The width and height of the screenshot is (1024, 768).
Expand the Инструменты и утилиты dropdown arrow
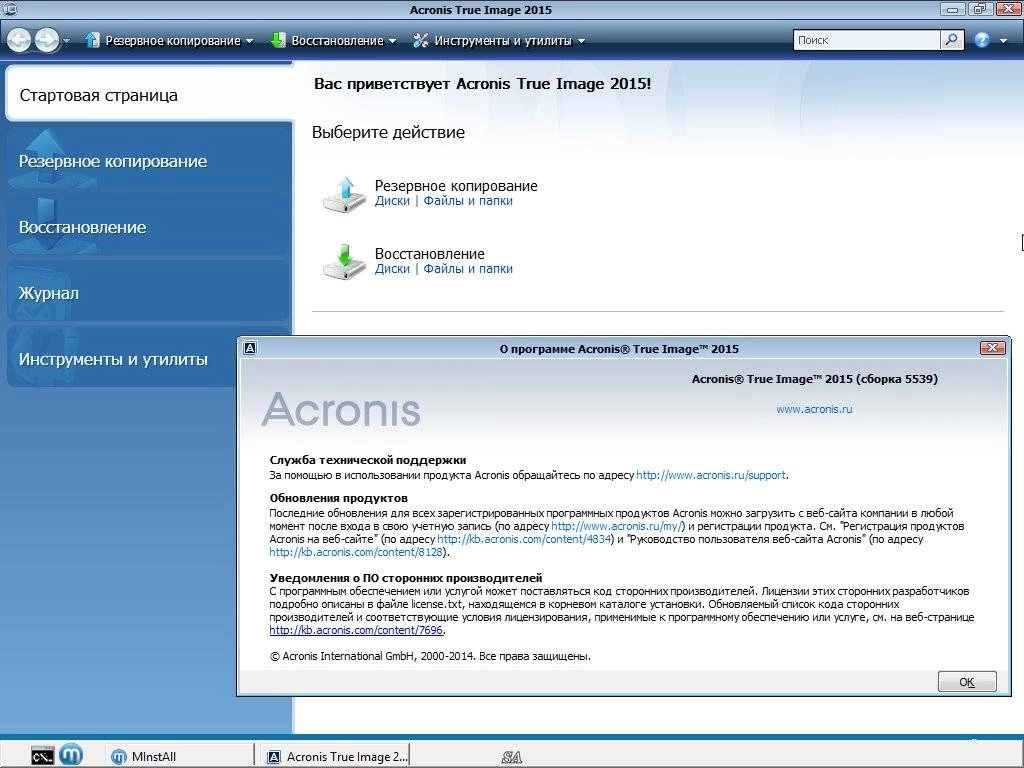coord(581,41)
